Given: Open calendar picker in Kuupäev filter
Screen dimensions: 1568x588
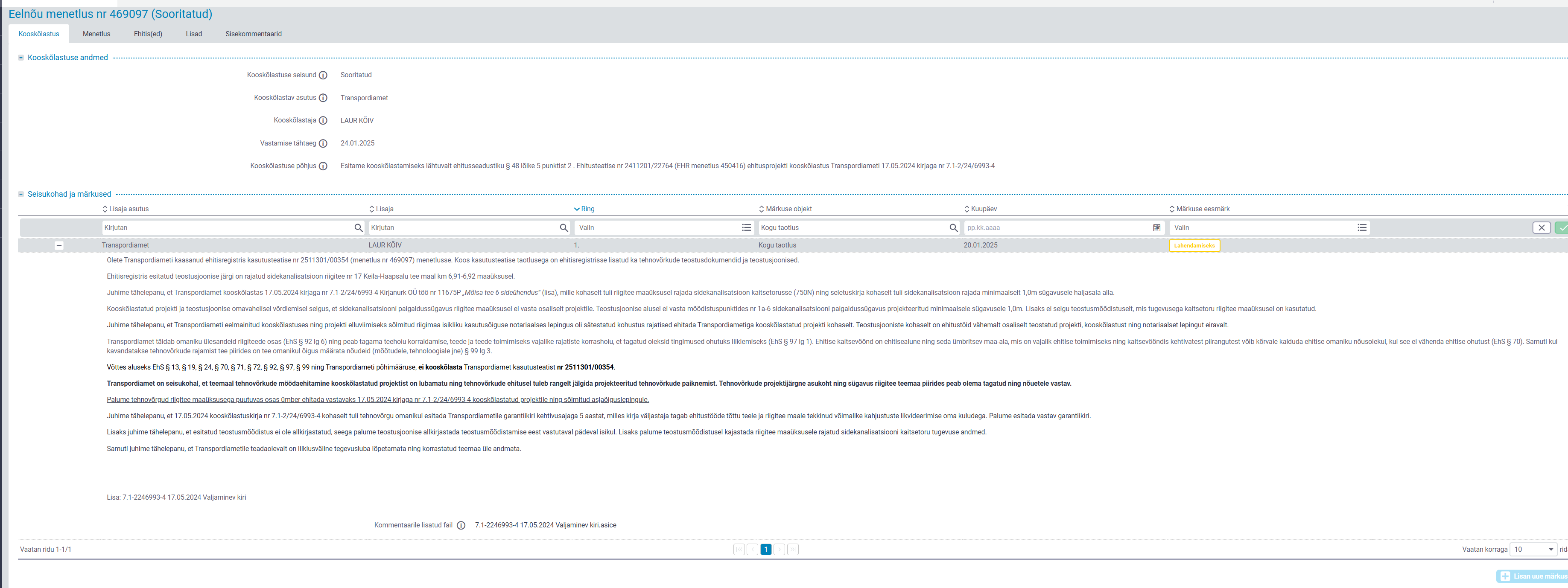Looking at the screenshot, I should pyautogui.click(x=1156, y=228).
